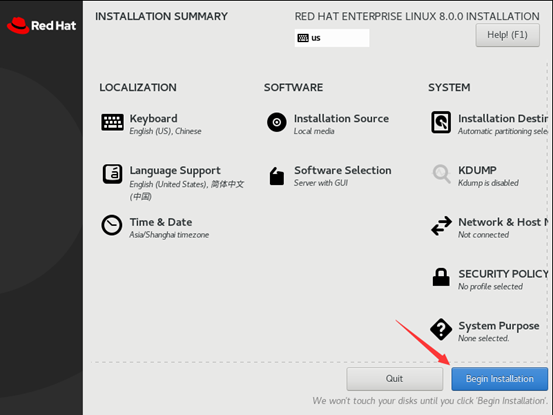
Task: Open the Software Selection title
Action: click(342, 170)
